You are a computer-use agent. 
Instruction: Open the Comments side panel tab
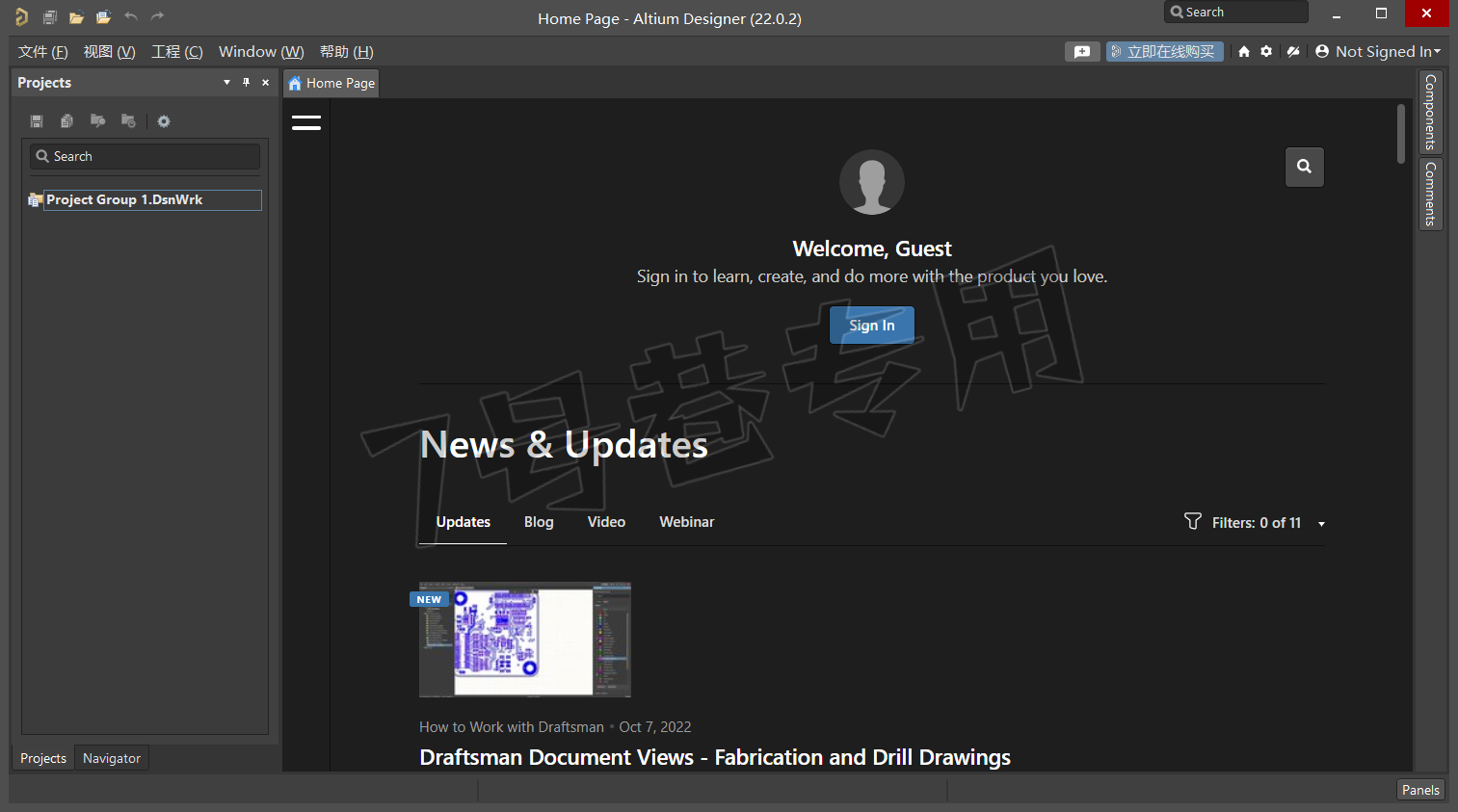(1431, 194)
